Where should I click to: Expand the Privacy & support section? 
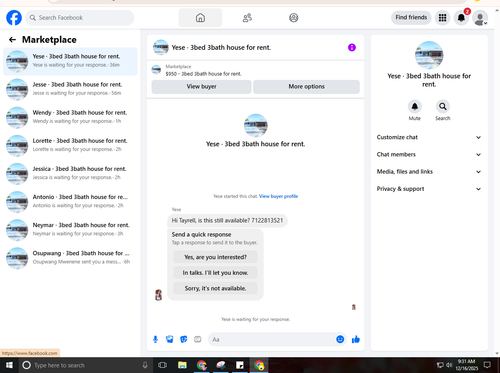429,189
